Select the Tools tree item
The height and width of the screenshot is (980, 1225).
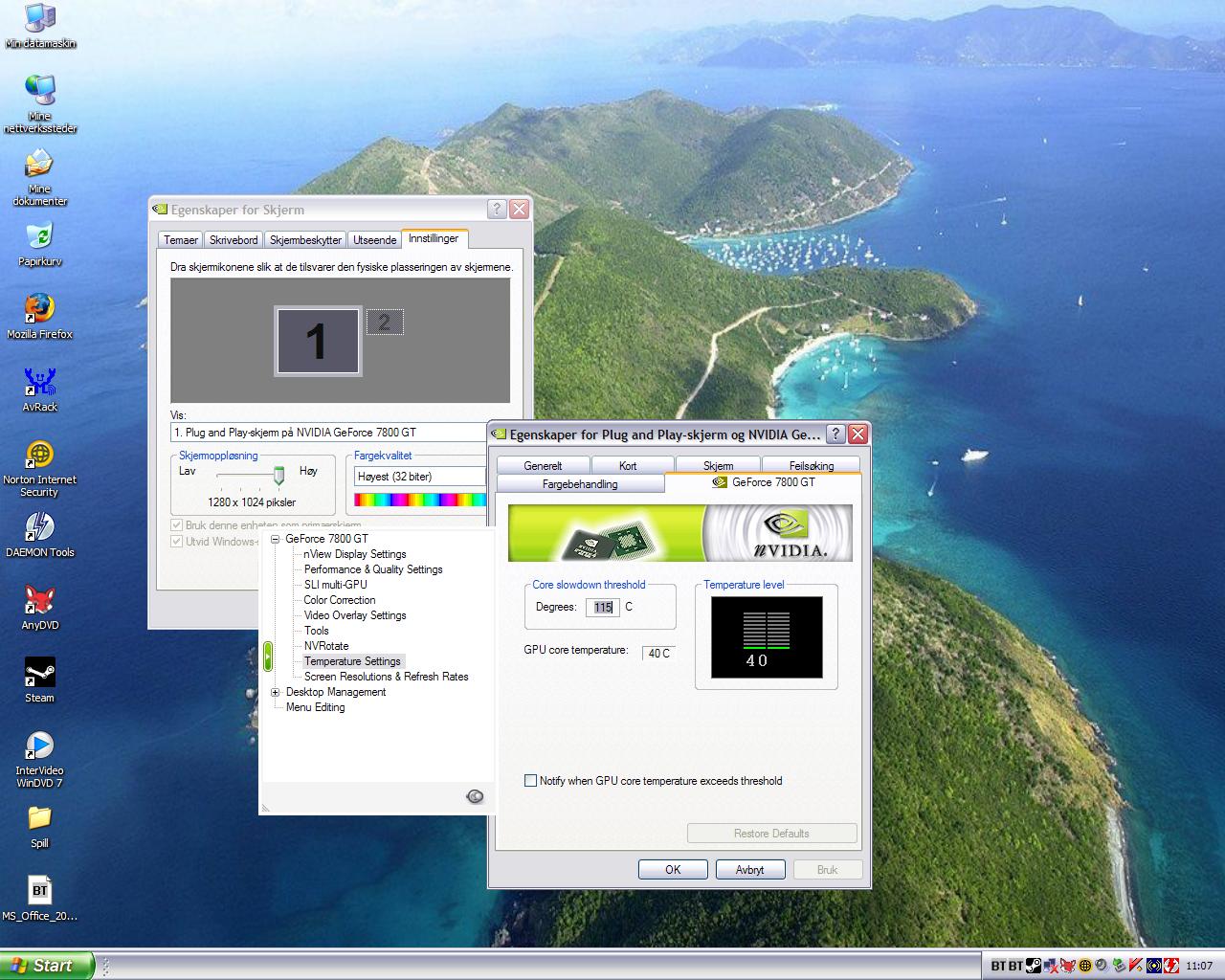(317, 631)
